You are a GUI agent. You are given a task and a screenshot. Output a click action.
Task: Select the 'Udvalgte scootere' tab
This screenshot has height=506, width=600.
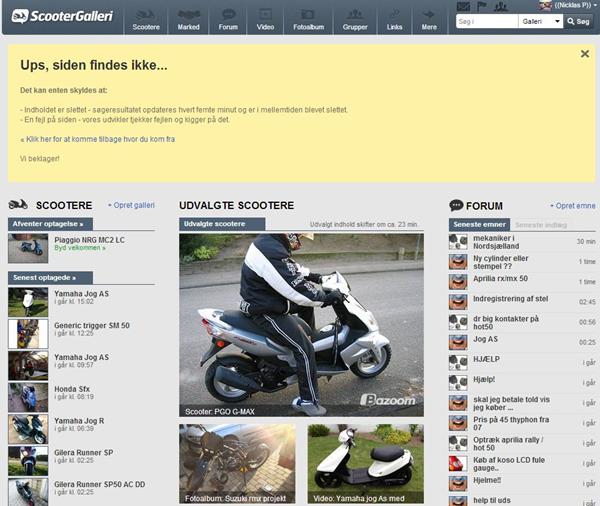(x=222, y=224)
